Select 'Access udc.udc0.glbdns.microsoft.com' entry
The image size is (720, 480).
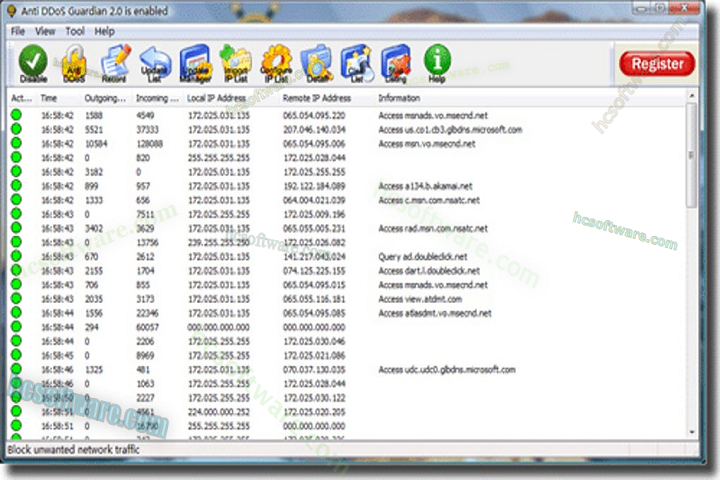[x=447, y=369]
